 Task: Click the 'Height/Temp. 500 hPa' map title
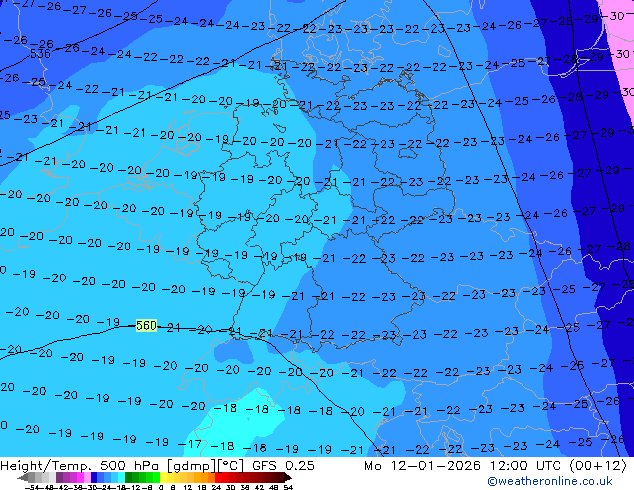pyautogui.click(x=81, y=465)
